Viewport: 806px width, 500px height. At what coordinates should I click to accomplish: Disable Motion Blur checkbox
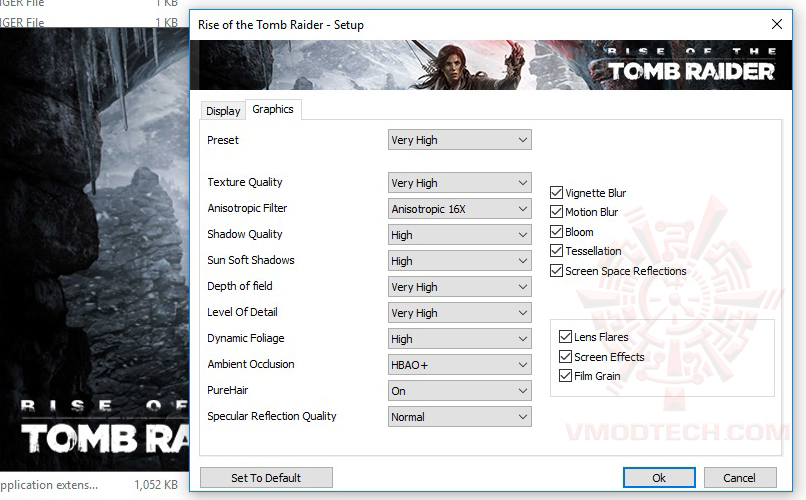point(556,212)
